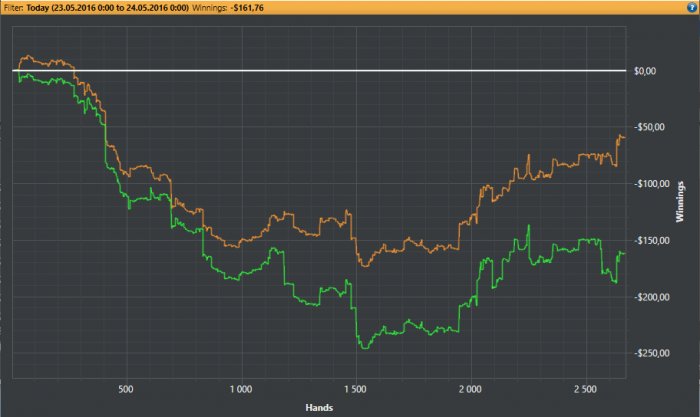Click the Winnings total '-$161,76'
The width and height of the screenshot is (700, 417).
(x=247, y=8)
